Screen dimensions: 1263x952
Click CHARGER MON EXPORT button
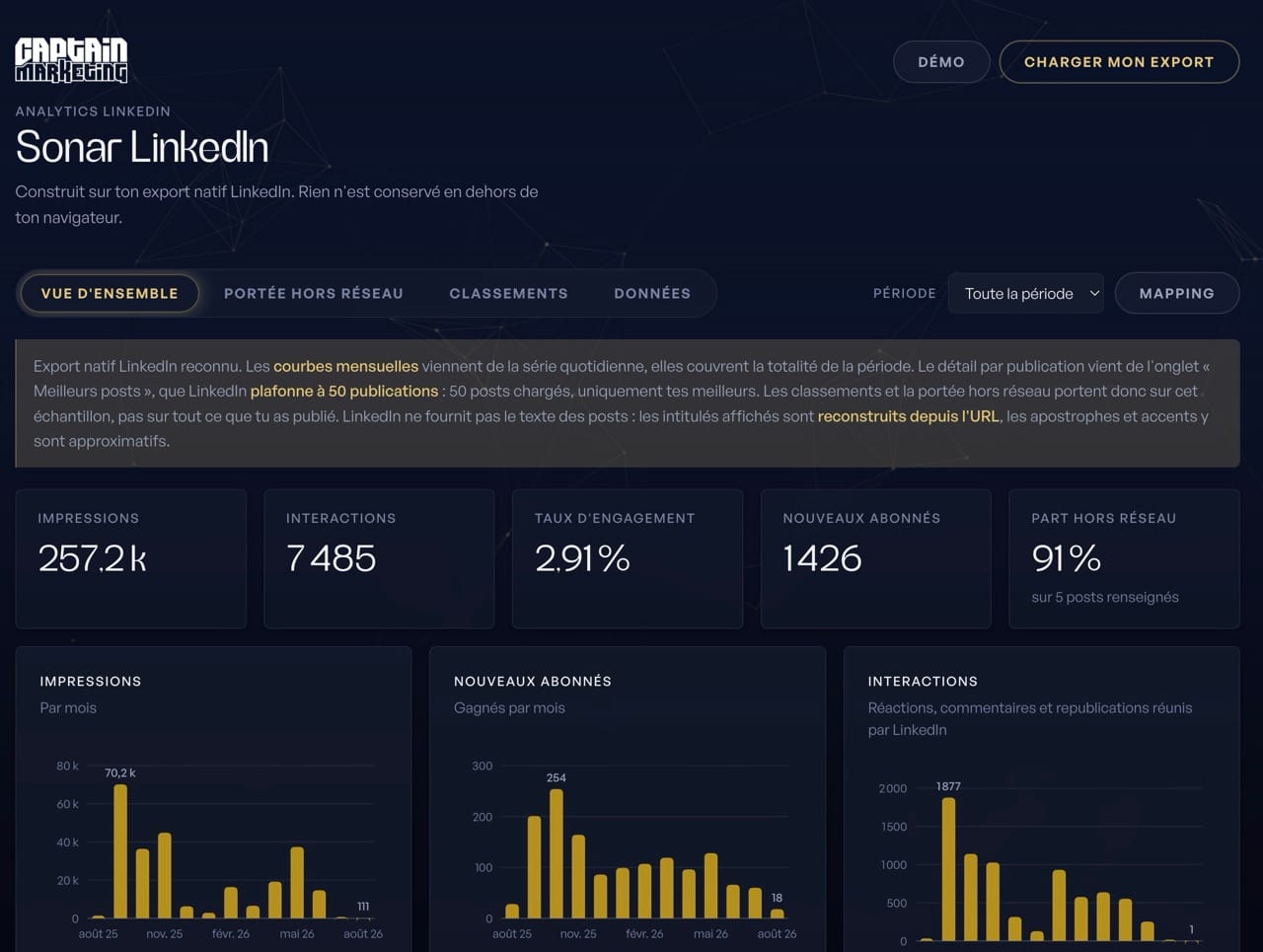pyautogui.click(x=1119, y=61)
